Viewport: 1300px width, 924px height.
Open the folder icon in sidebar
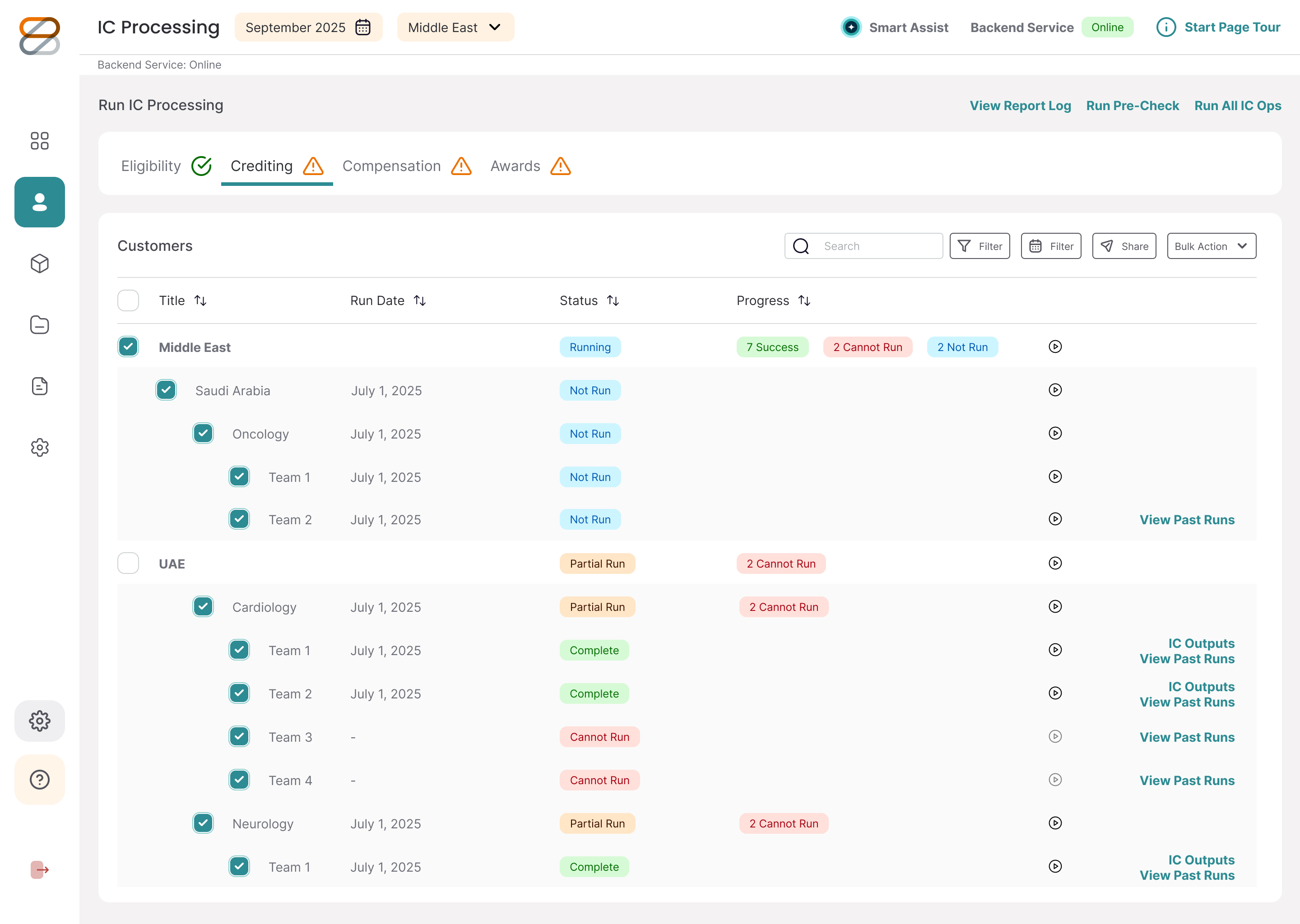point(39,325)
